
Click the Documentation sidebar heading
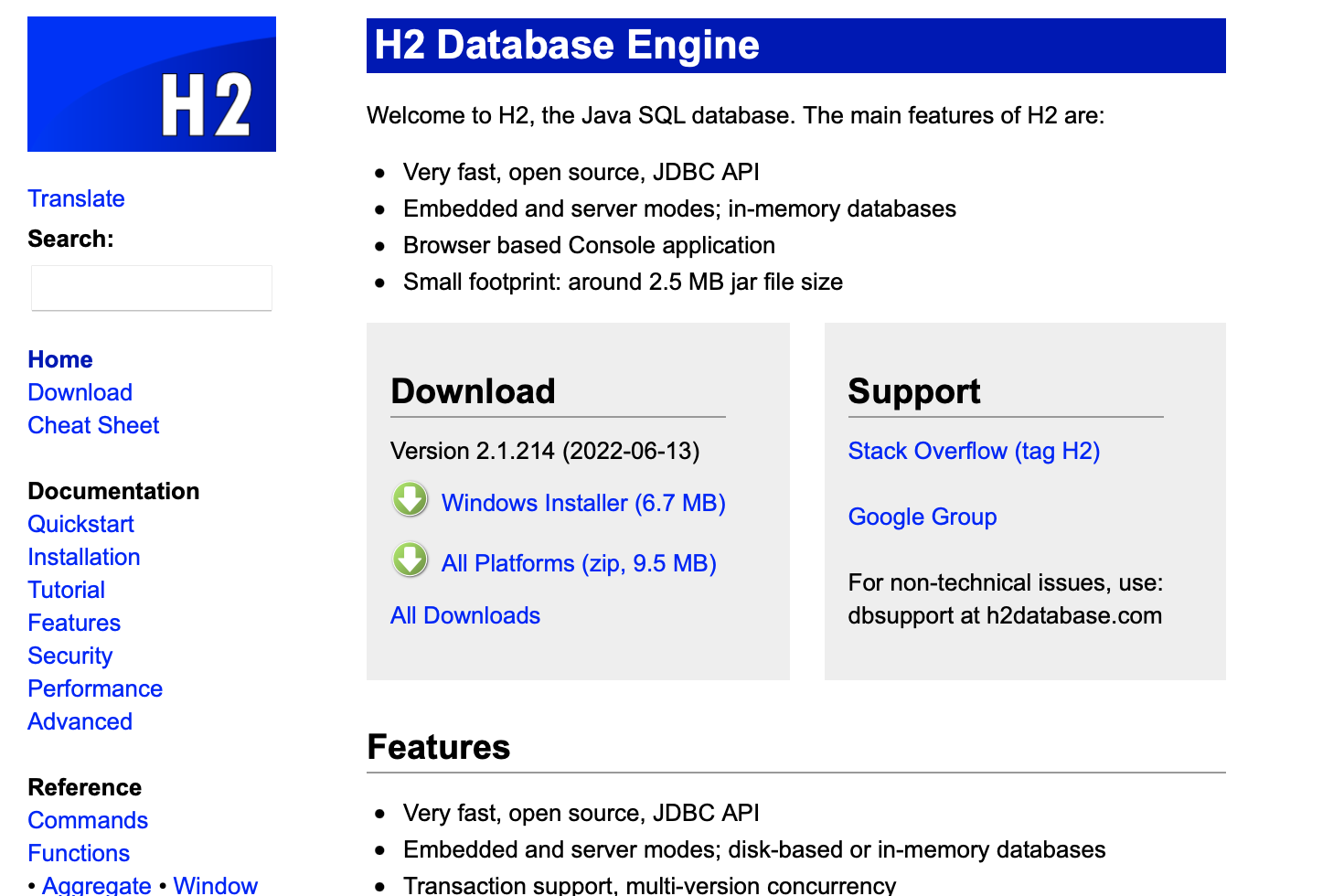113,491
